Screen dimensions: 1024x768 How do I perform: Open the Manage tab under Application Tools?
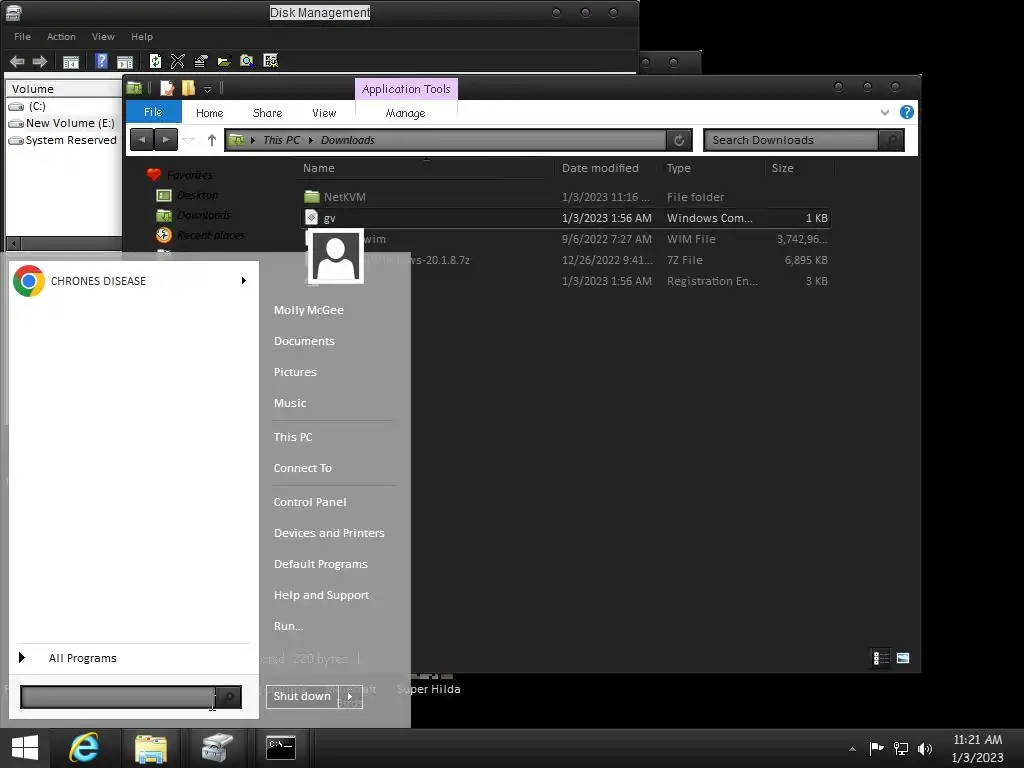[405, 113]
